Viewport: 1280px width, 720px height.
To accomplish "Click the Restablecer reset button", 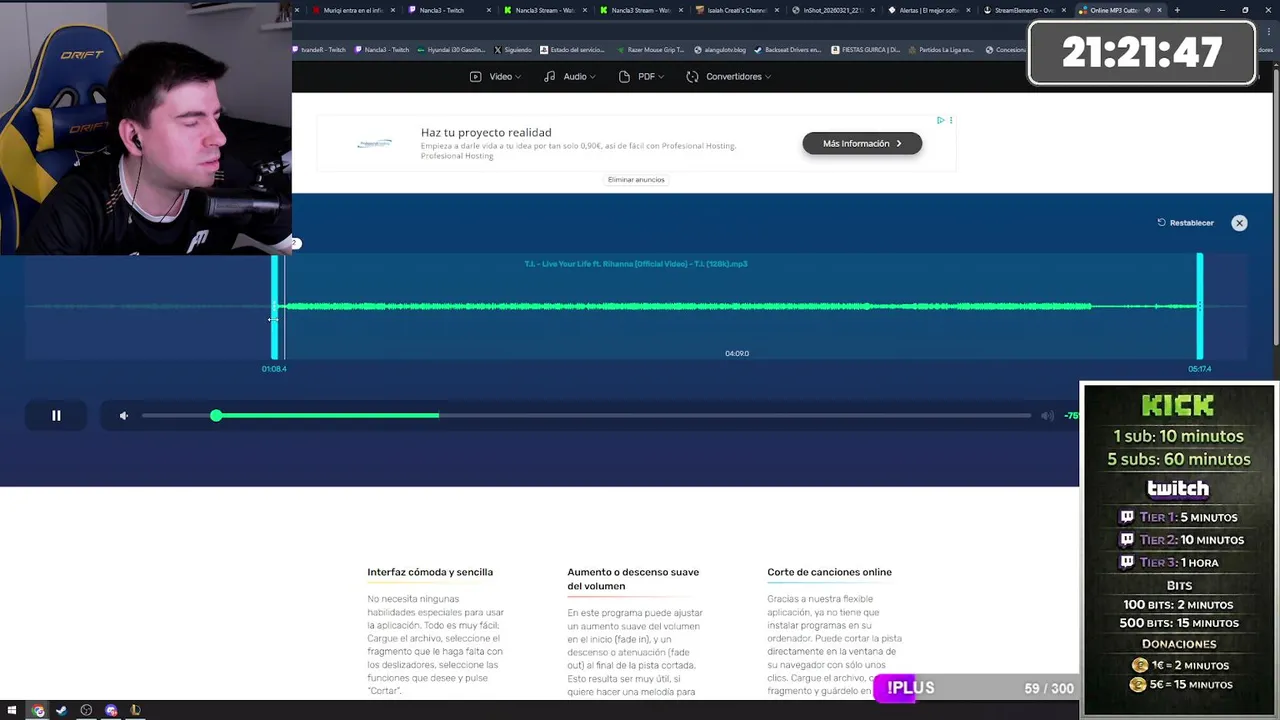I will click(x=1185, y=223).
